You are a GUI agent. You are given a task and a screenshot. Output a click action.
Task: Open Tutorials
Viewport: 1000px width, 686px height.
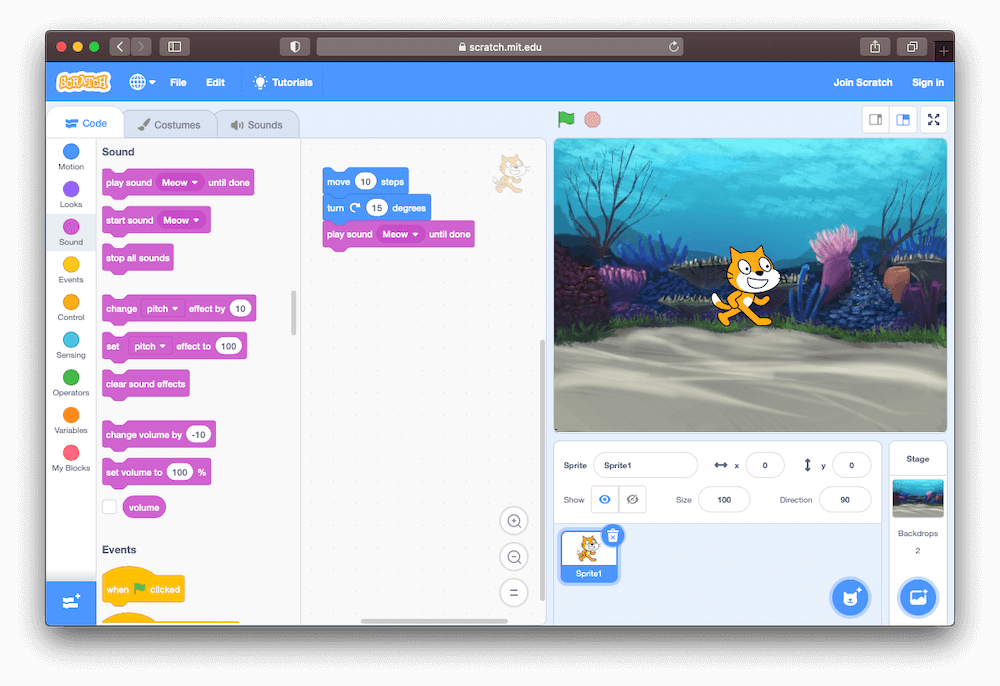(283, 82)
